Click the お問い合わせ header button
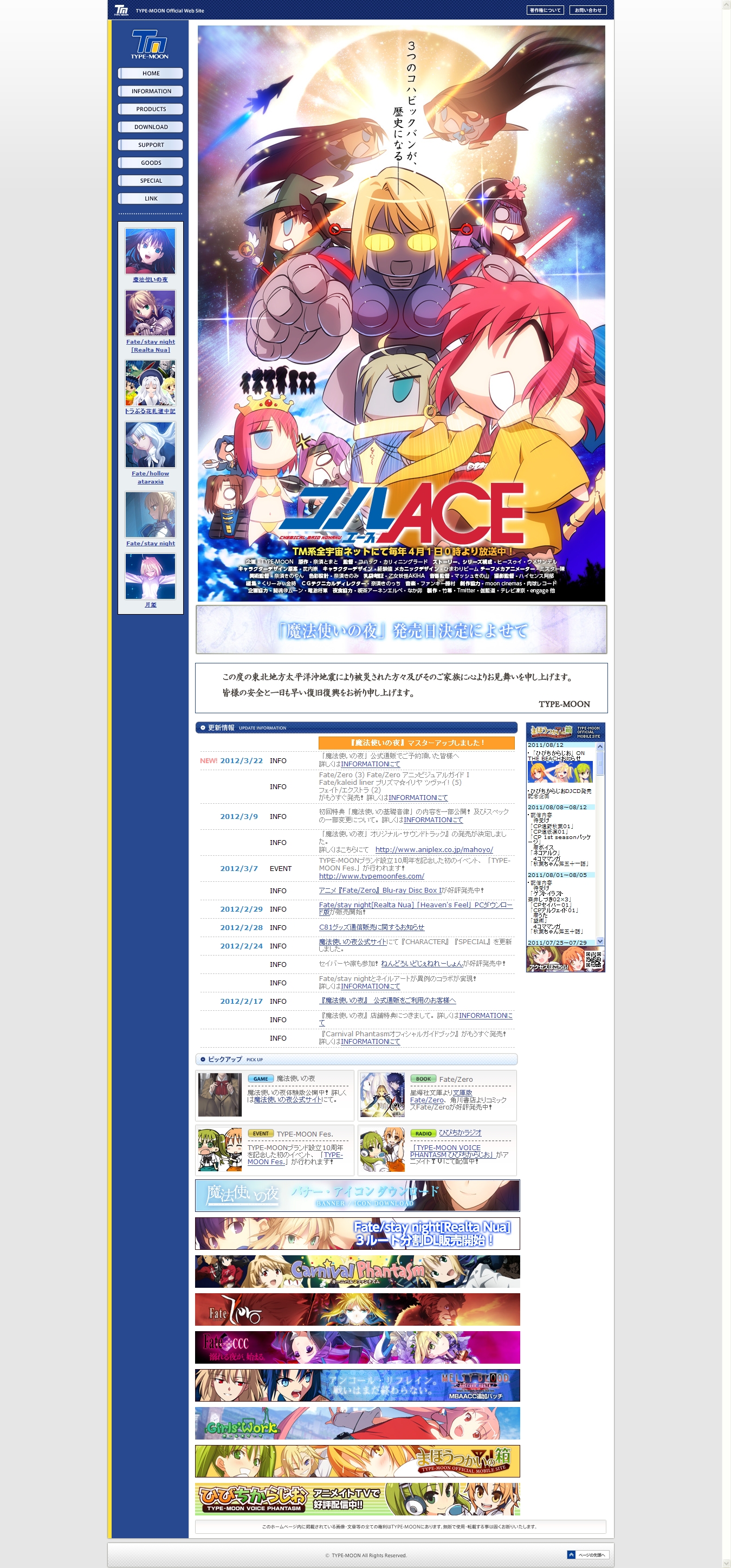 pyautogui.click(x=588, y=10)
